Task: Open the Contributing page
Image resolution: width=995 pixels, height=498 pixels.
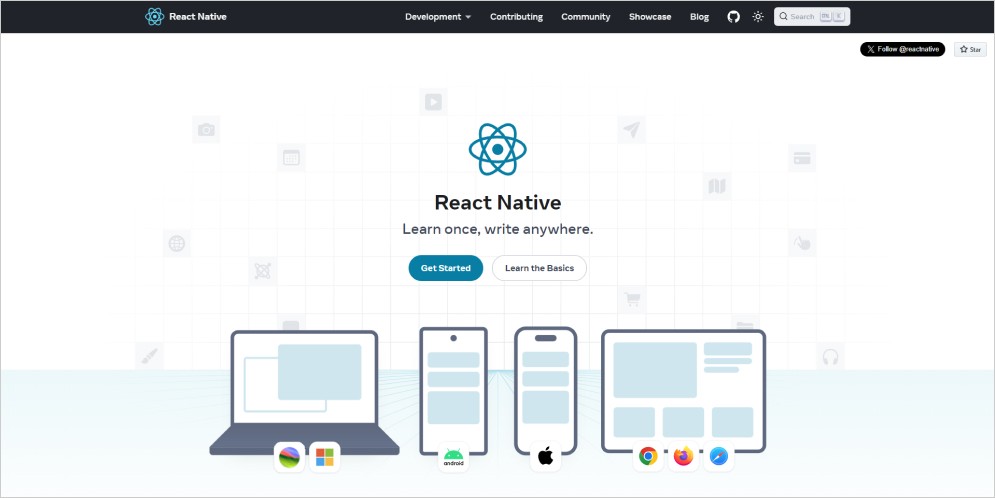Action: [x=517, y=16]
